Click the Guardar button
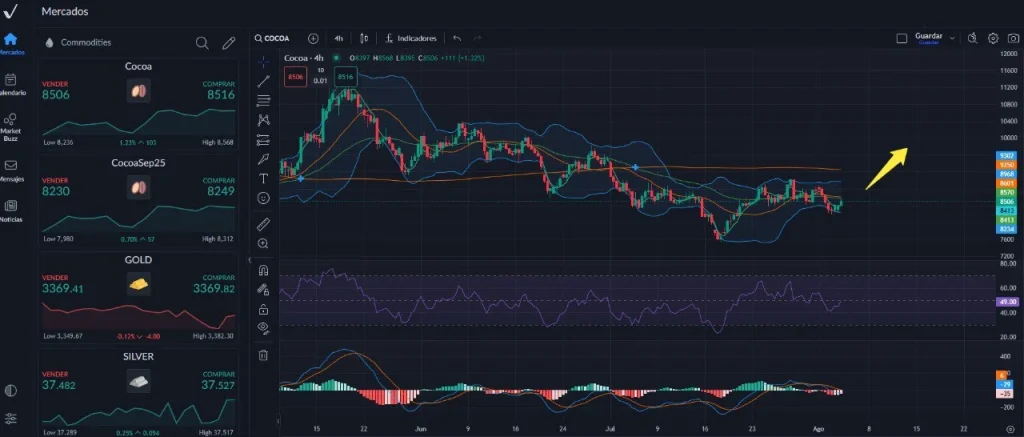This screenshot has width=1024, height=437. pos(929,38)
